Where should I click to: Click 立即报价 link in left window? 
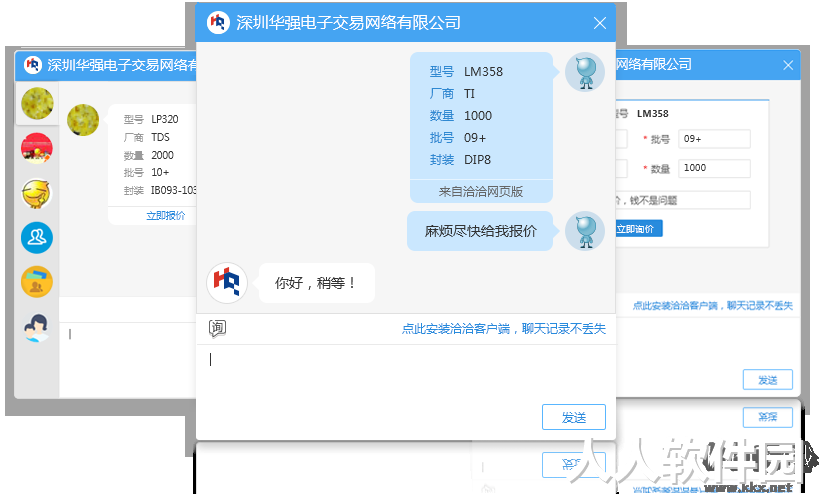(x=166, y=216)
